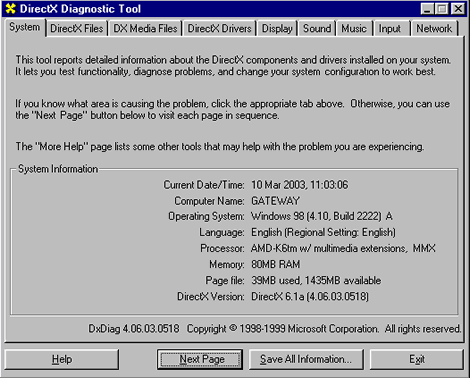Open the DX Media Files tab
The image size is (470, 378).
(x=145, y=29)
